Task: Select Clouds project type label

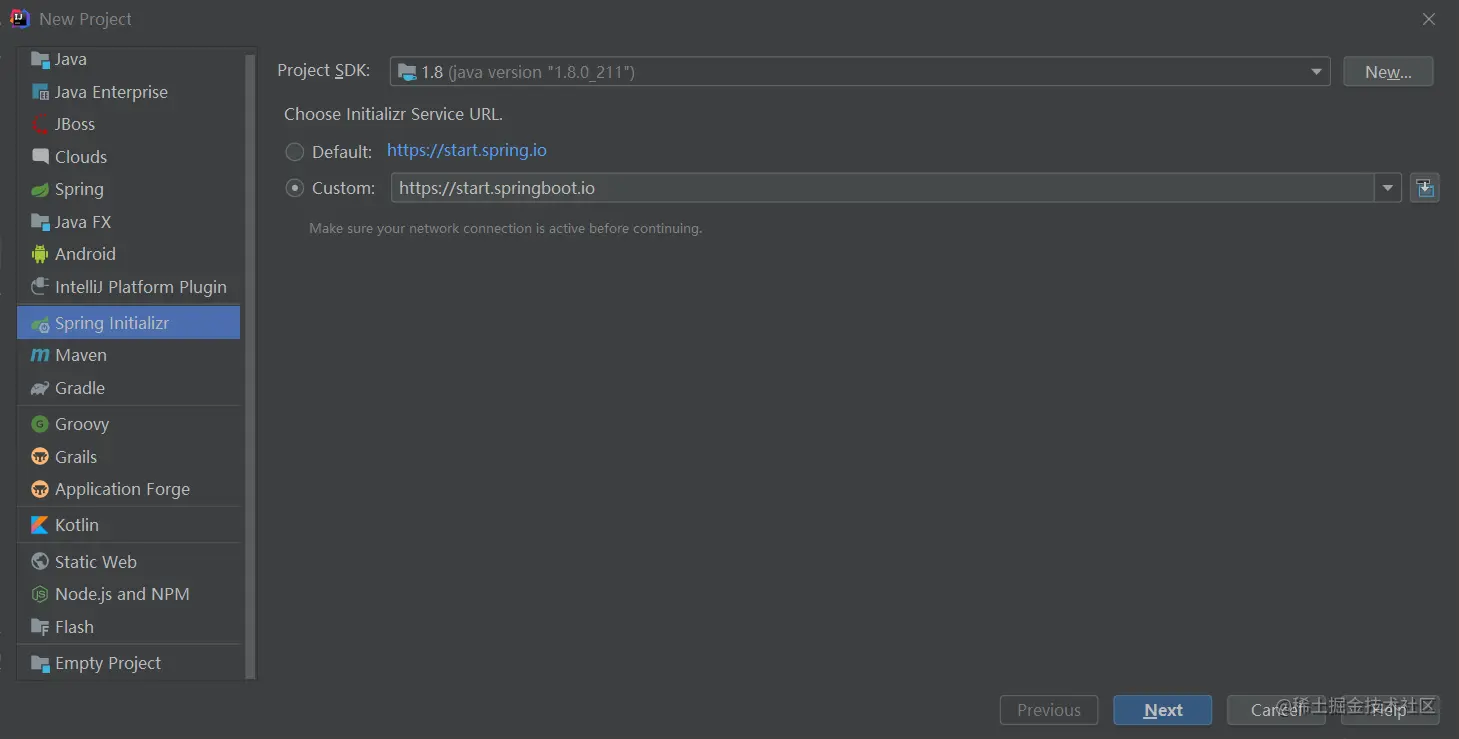Action: click(x=81, y=157)
